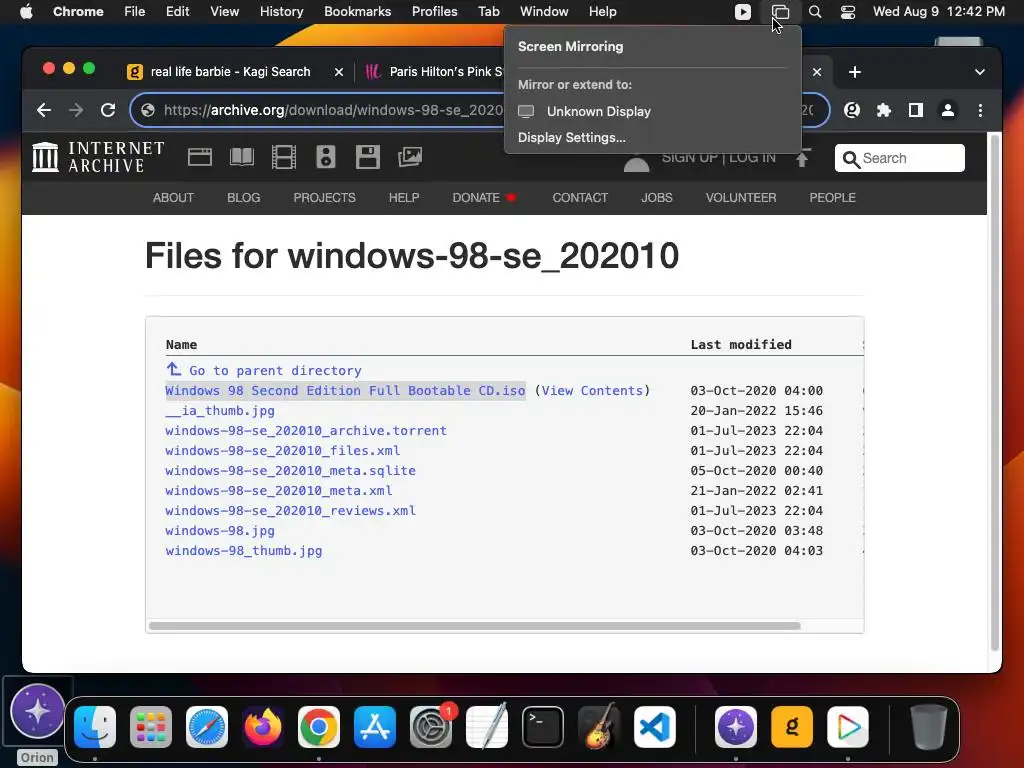Open the Texts book icon

pos(242,157)
